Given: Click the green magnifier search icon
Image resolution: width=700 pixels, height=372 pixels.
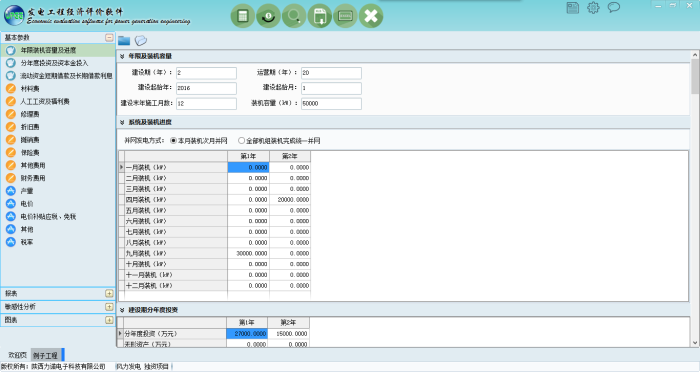Looking at the screenshot, I should [x=294, y=16].
